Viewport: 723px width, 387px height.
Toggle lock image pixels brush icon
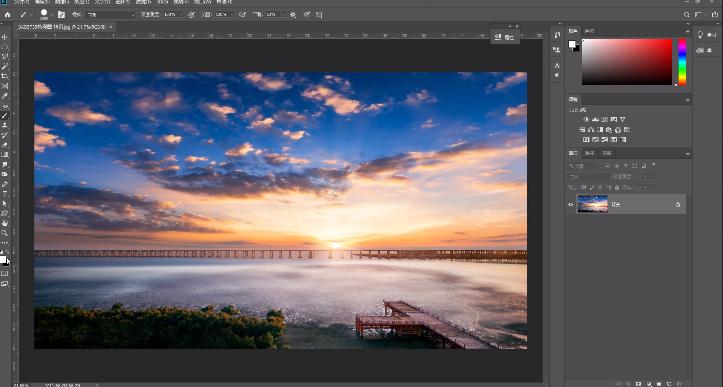(593, 187)
